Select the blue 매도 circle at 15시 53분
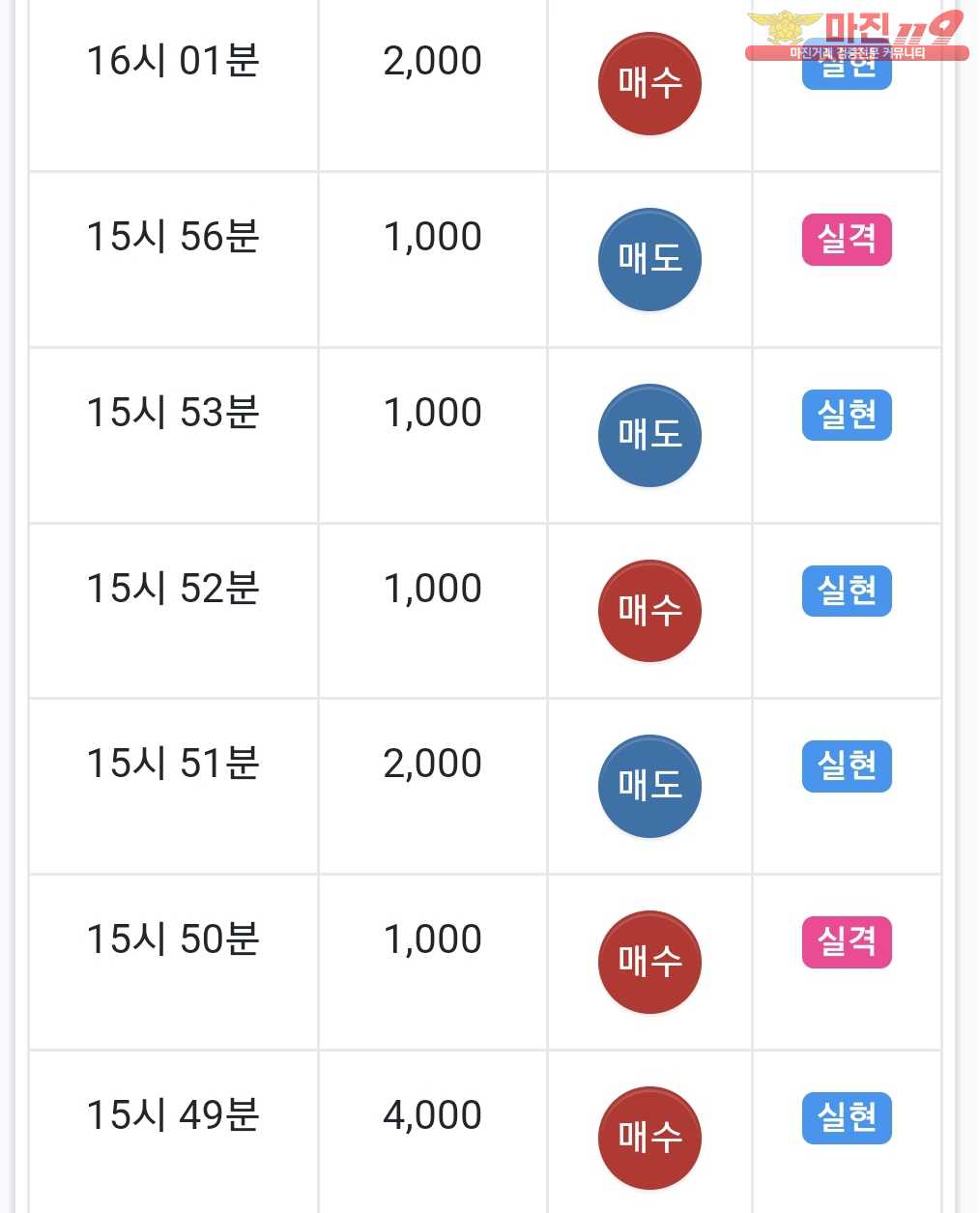 click(x=649, y=435)
